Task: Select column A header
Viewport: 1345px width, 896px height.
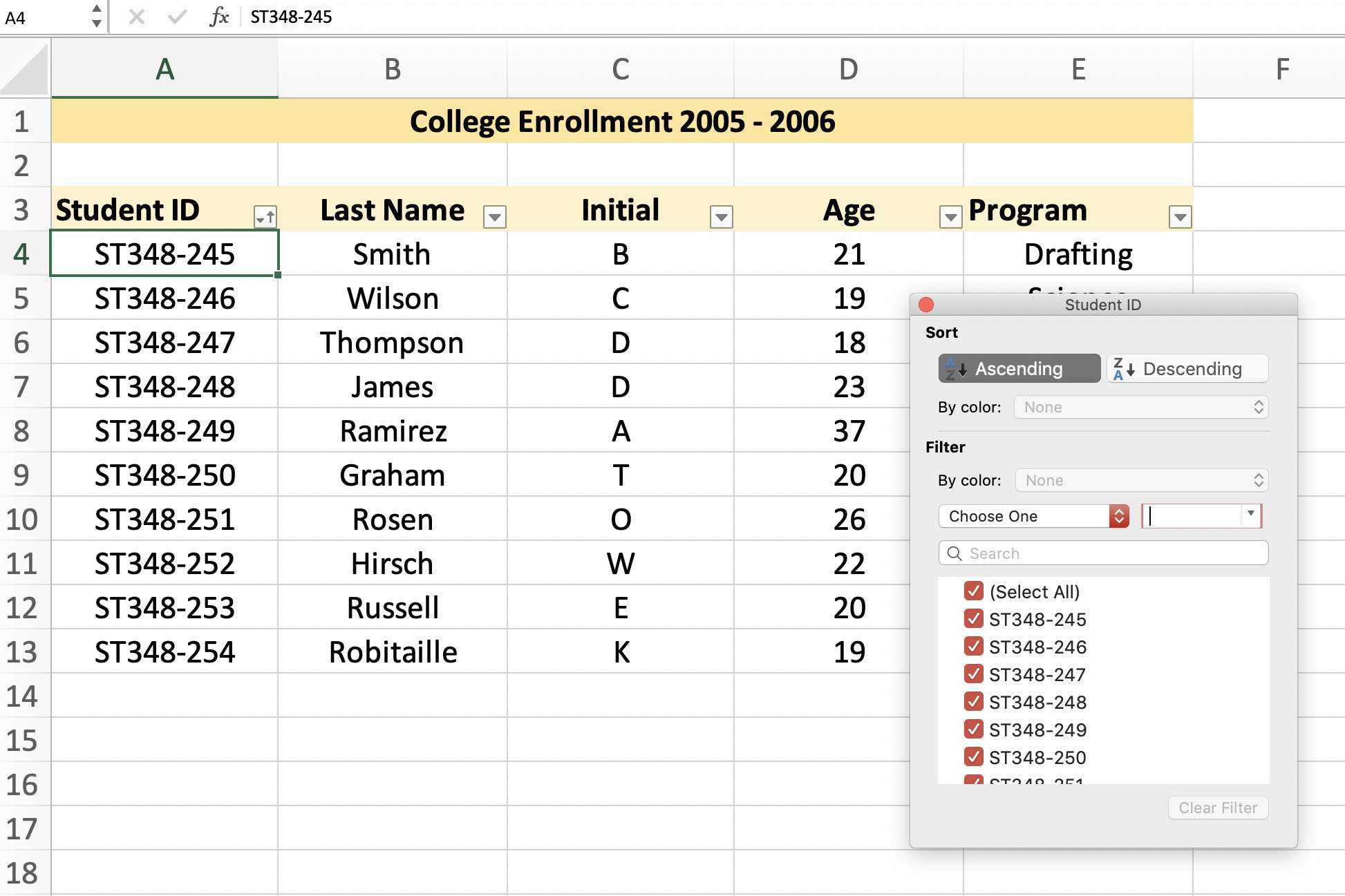Action: coord(164,68)
